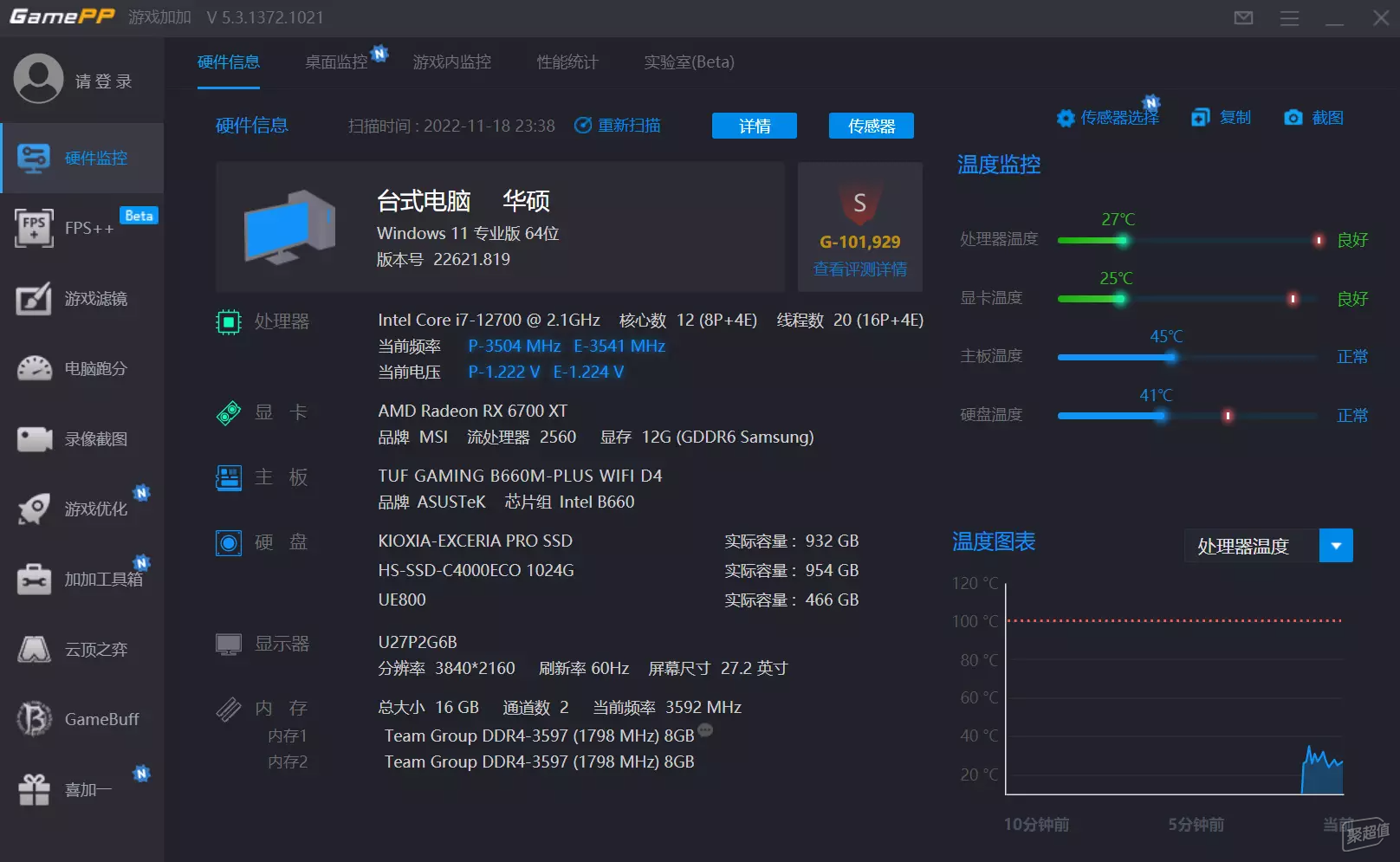
Task: Click 版本号 22621.819 text
Action: (x=444, y=260)
